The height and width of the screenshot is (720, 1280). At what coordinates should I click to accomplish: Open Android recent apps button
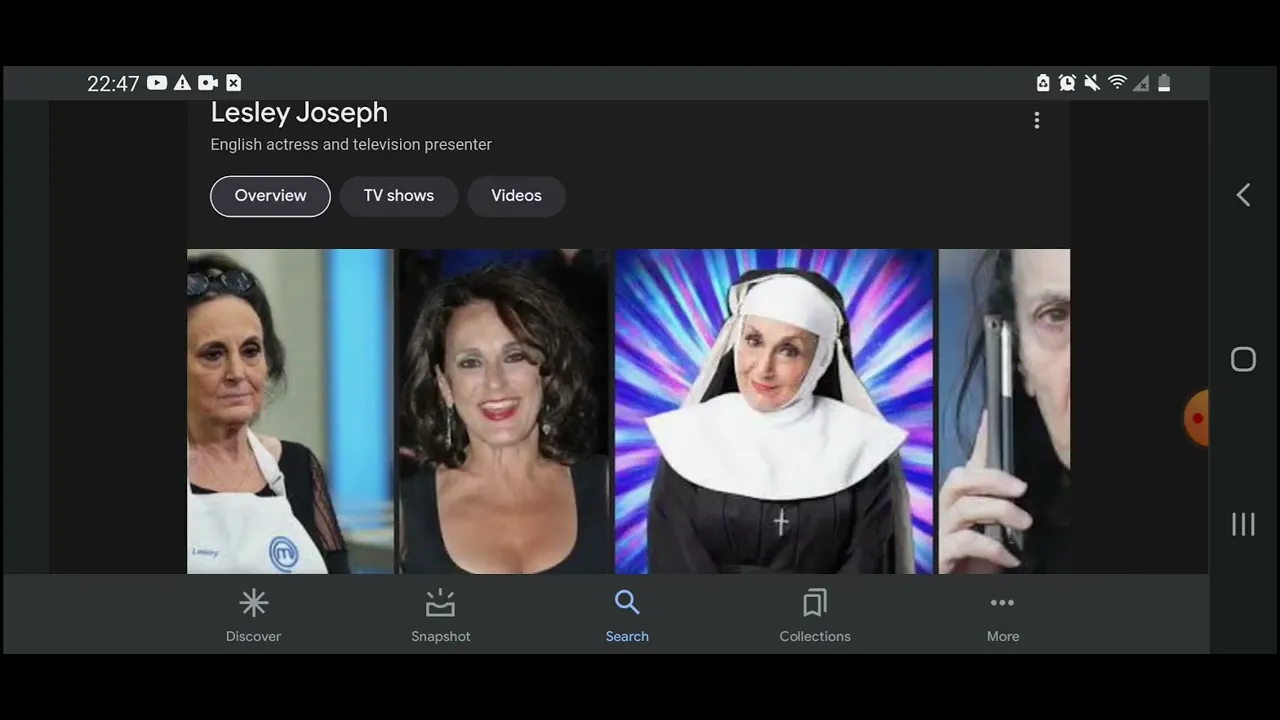click(1243, 524)
